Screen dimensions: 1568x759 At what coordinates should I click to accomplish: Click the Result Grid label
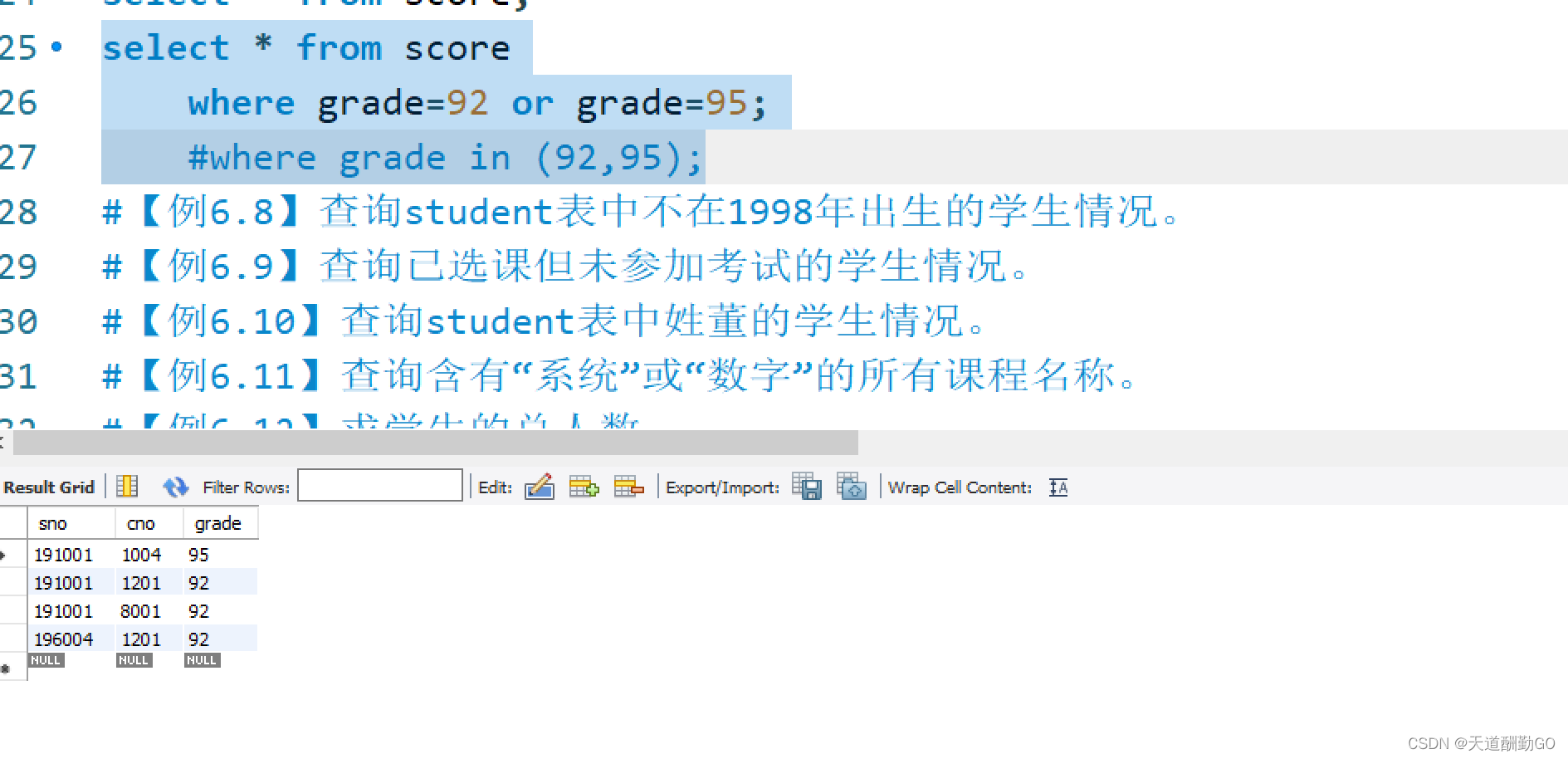pyautogui.click(x=49, y=487)
